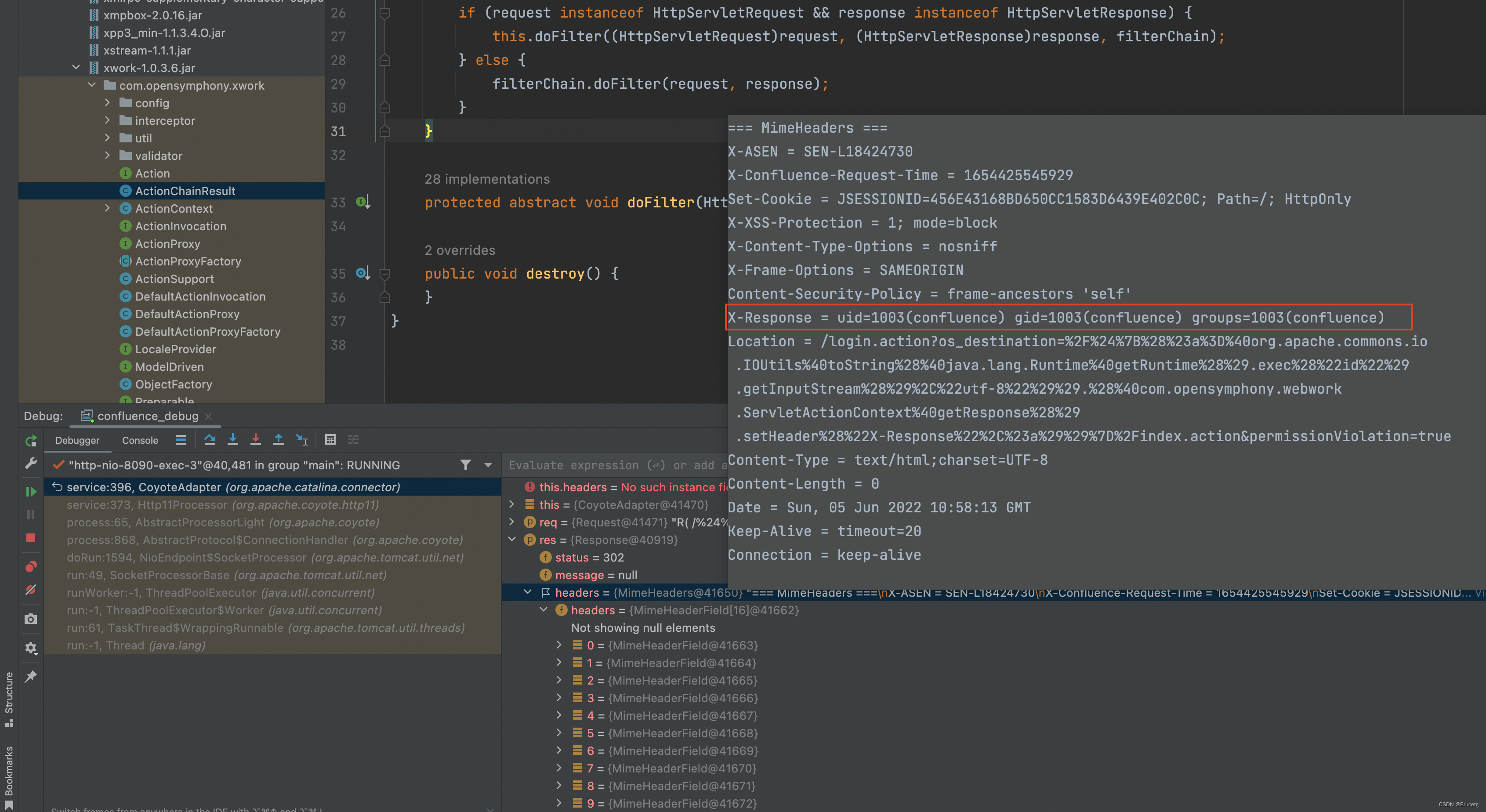Click the Run to Cursor icon

pos(302,439)
